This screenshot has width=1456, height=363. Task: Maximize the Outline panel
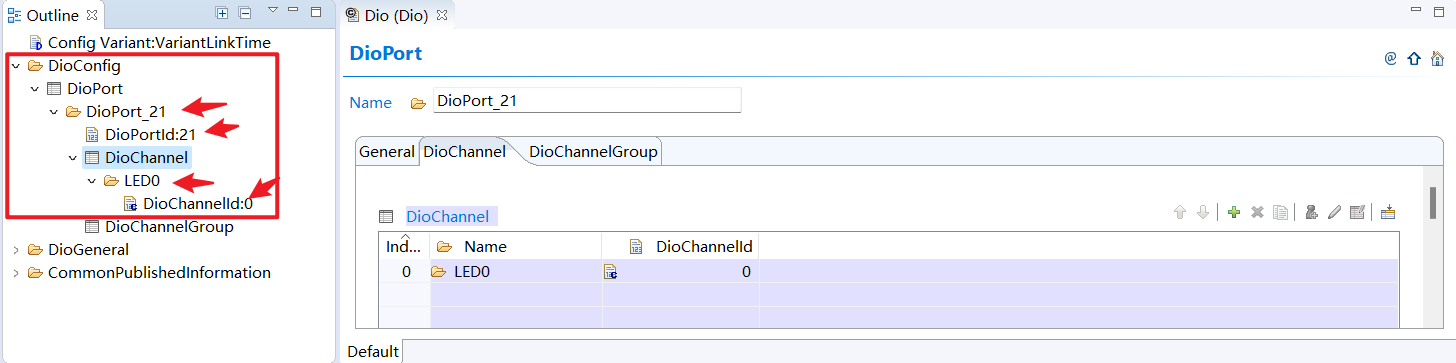click(316, 12)
